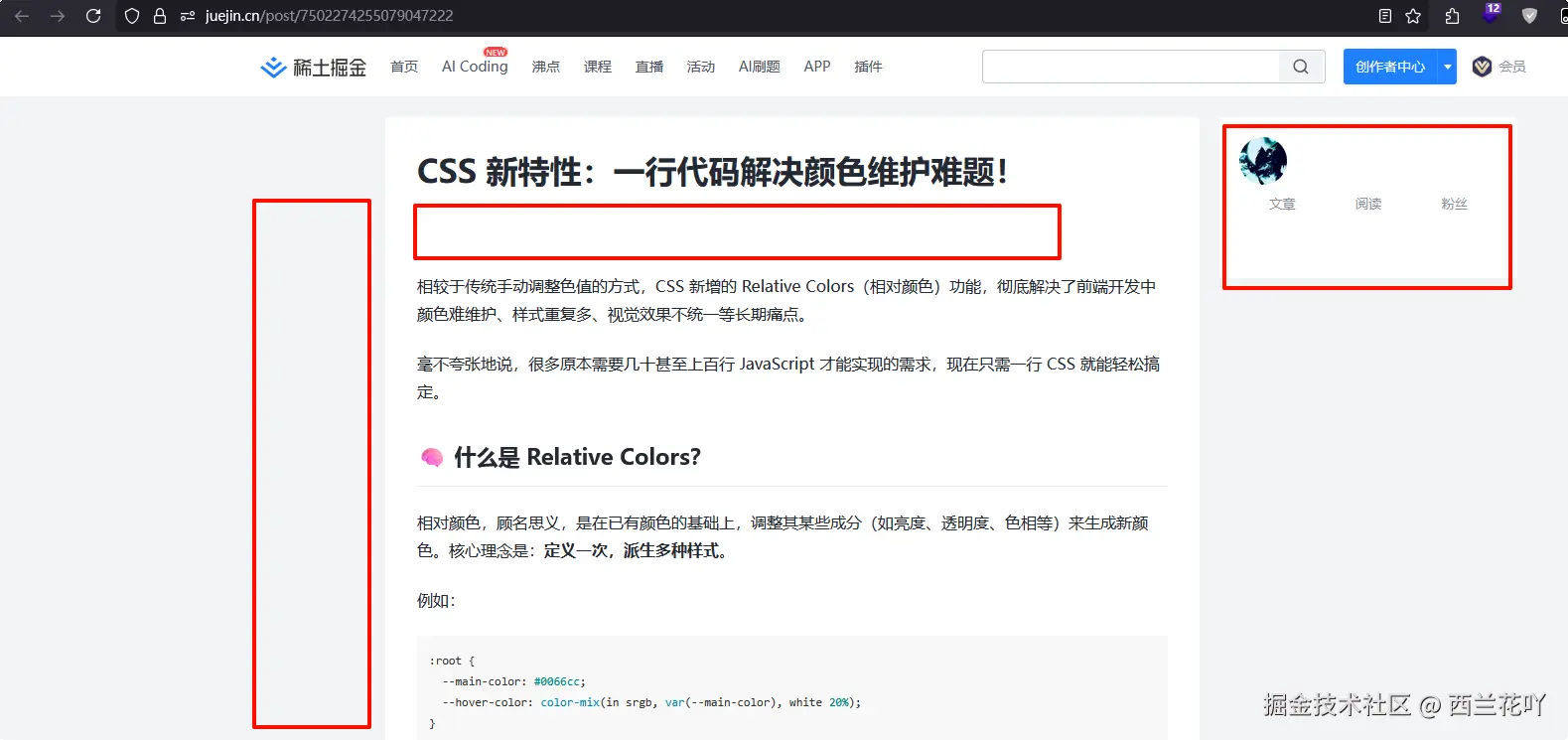The height and width of the screenshot is (740, 1568).
Task: Open the 会员 membership link
Action: pos(1499,67)
